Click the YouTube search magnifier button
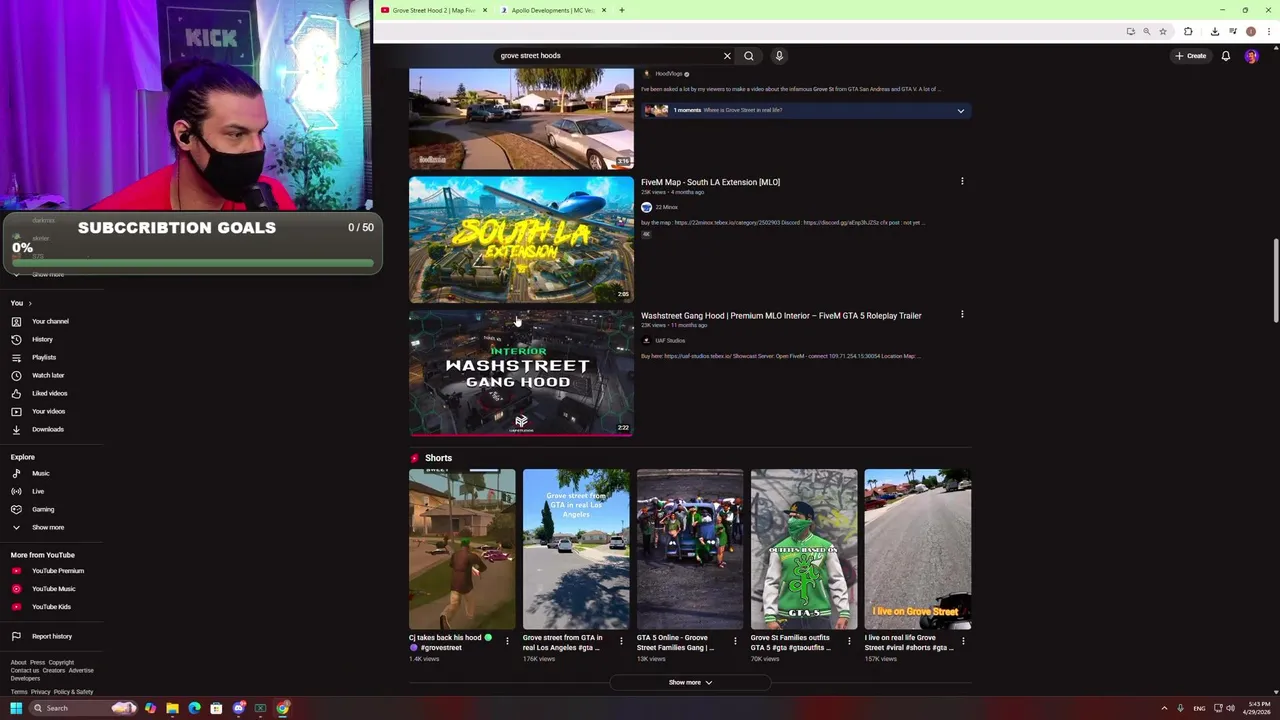The height and width of the screenshot is (720, 1280). (x=749, y=56)
